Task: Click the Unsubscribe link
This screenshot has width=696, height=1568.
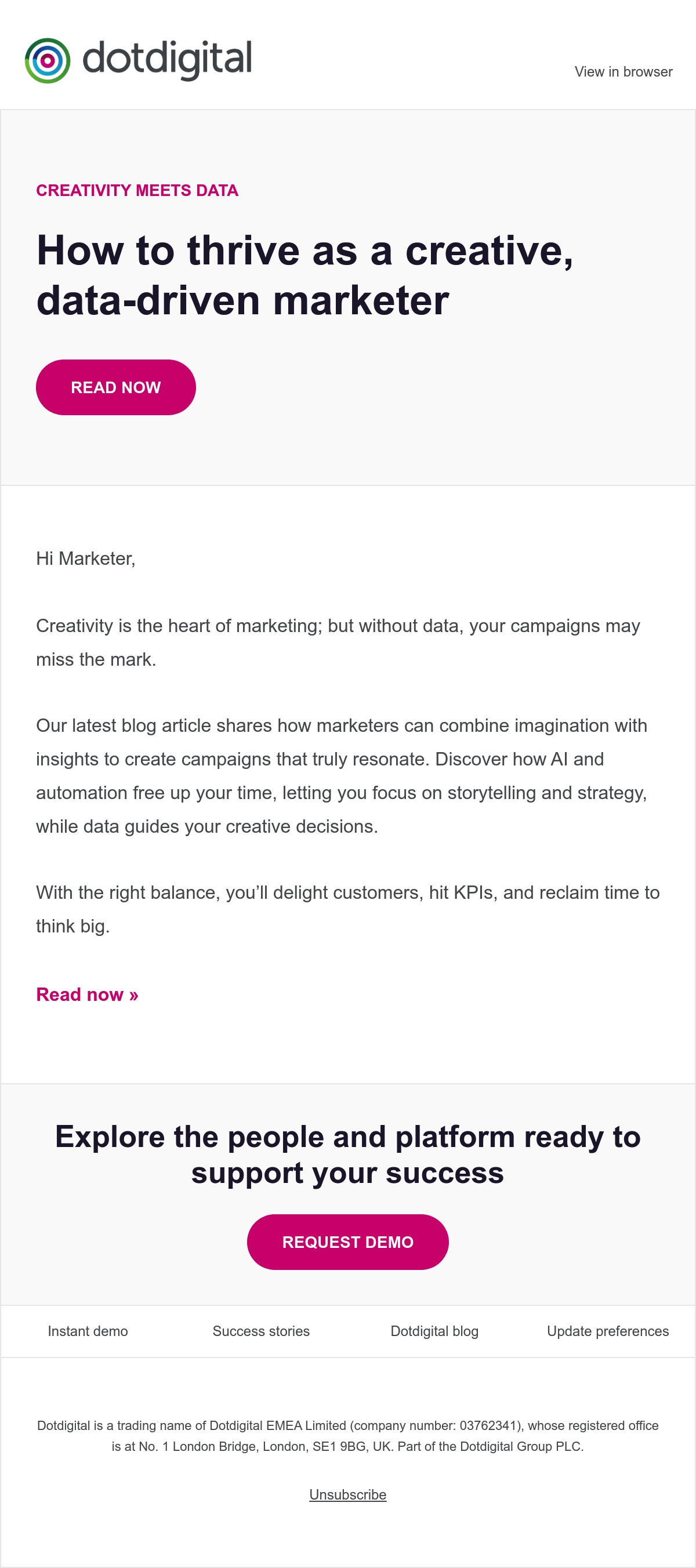Action: [x=347, y=1494]
